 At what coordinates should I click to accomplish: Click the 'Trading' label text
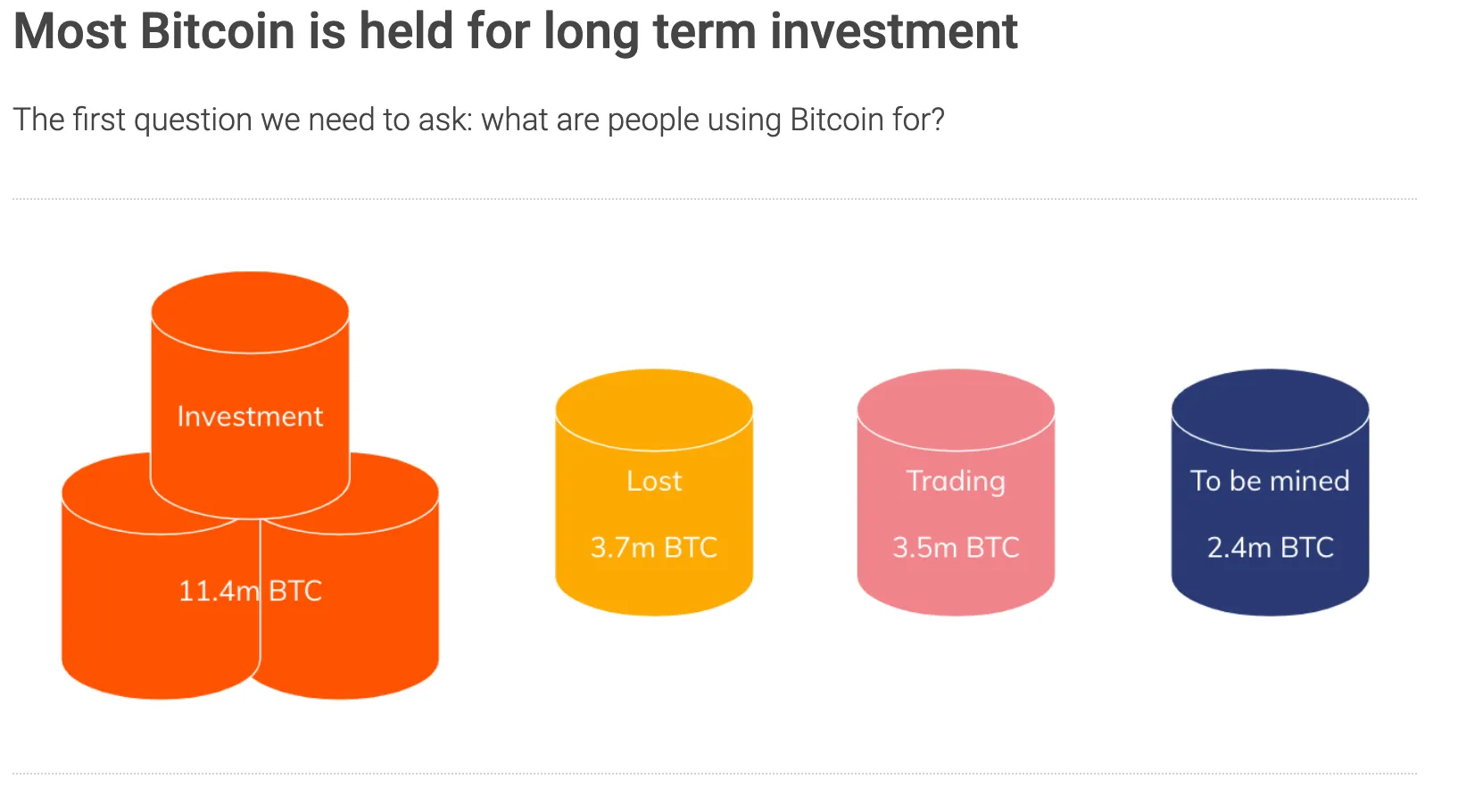tap(956, 482)
